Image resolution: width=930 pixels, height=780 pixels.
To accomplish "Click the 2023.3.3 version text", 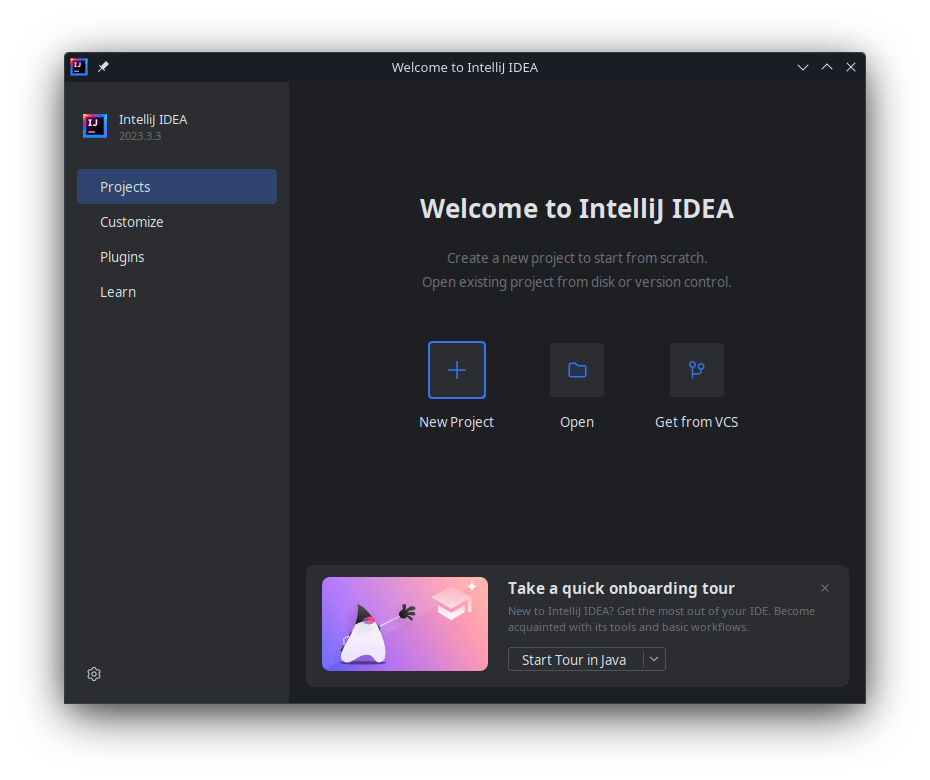I will point(140,136).
